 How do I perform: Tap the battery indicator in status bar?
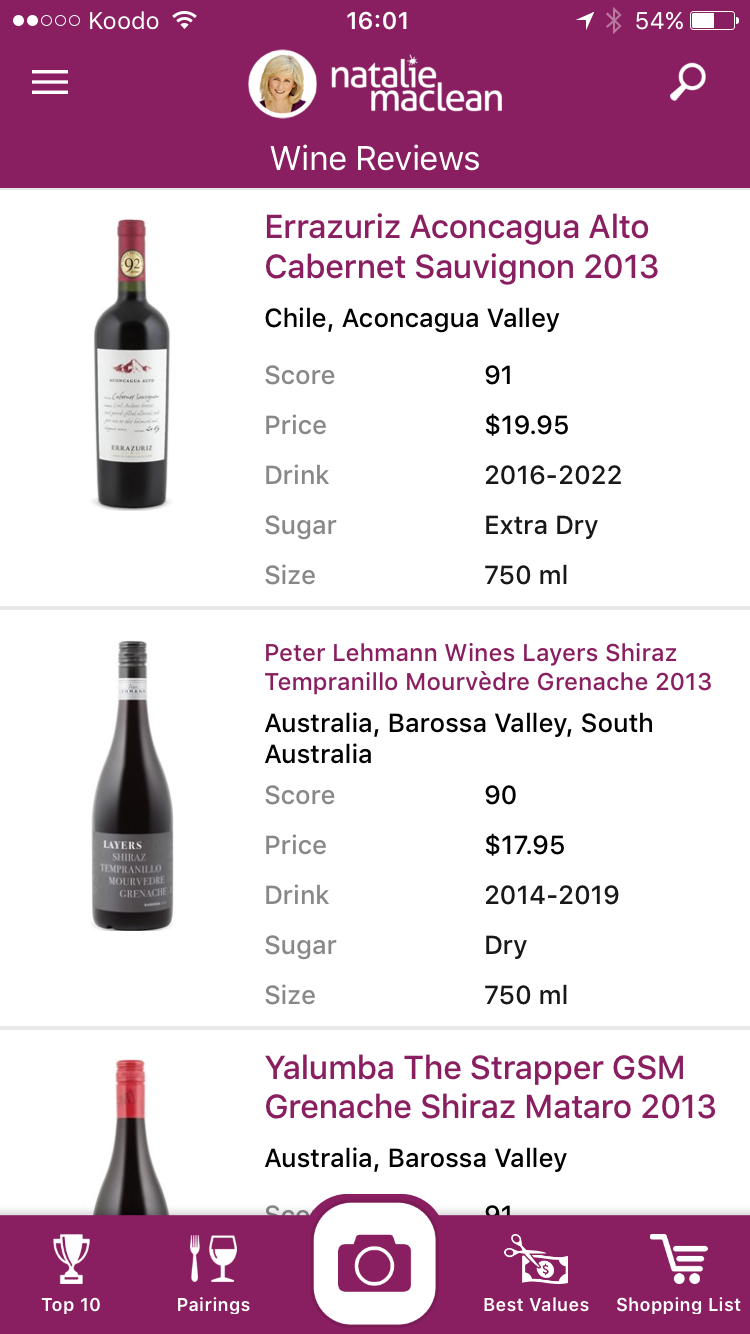[x=714, y=21]
